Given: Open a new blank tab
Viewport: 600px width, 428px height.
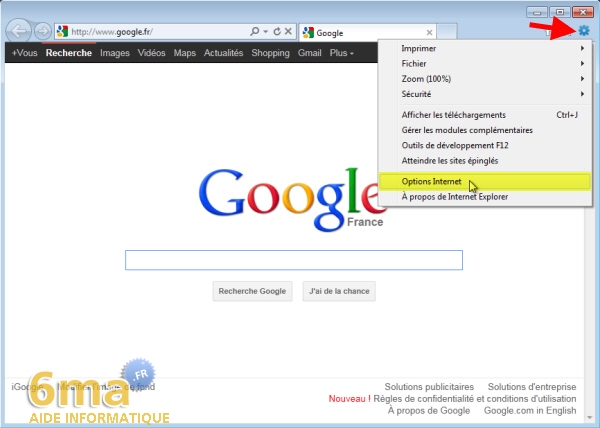Looking at the screenshot, I should 447,31.
